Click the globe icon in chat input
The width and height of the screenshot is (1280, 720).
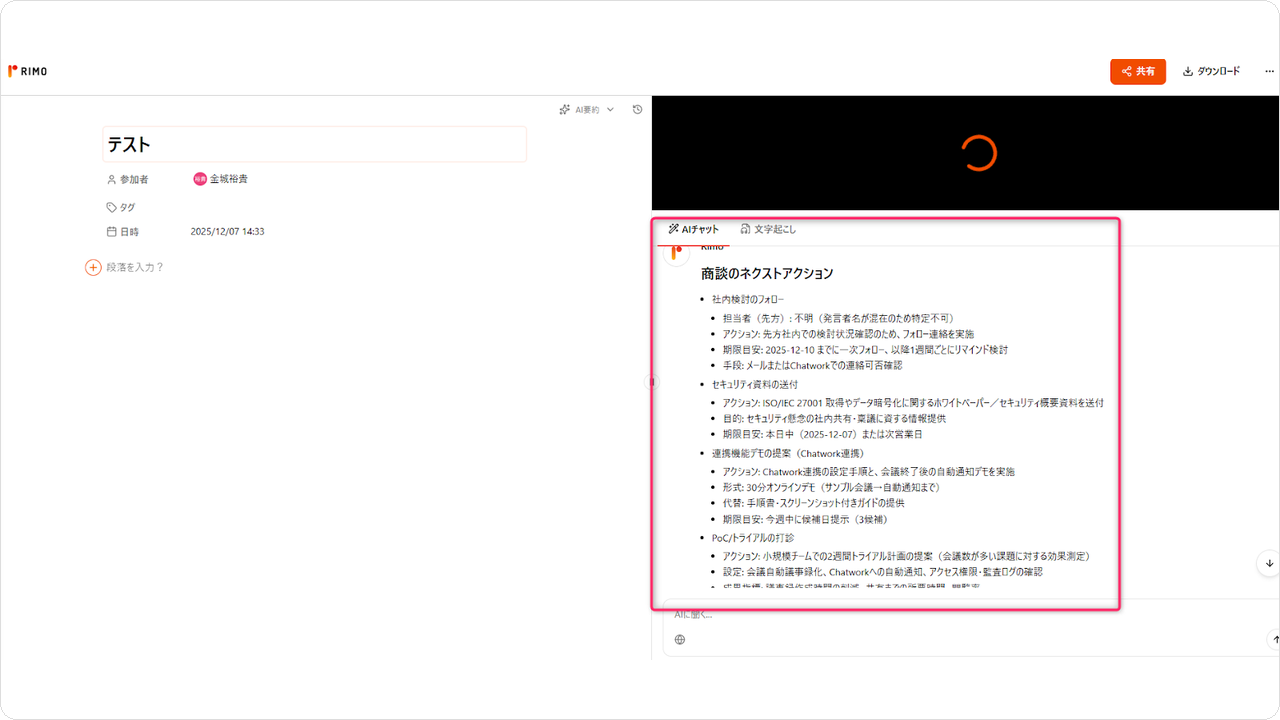(x=680, y=639)
